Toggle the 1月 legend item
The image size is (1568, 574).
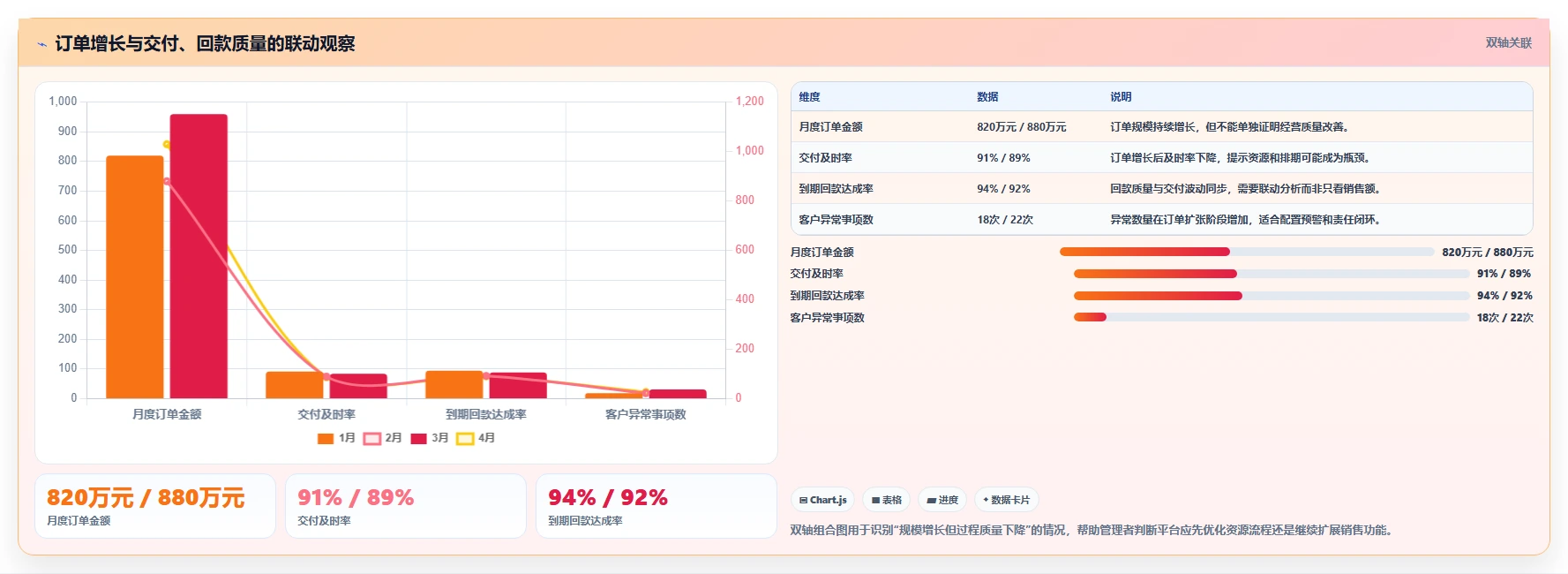pos(336,438)
